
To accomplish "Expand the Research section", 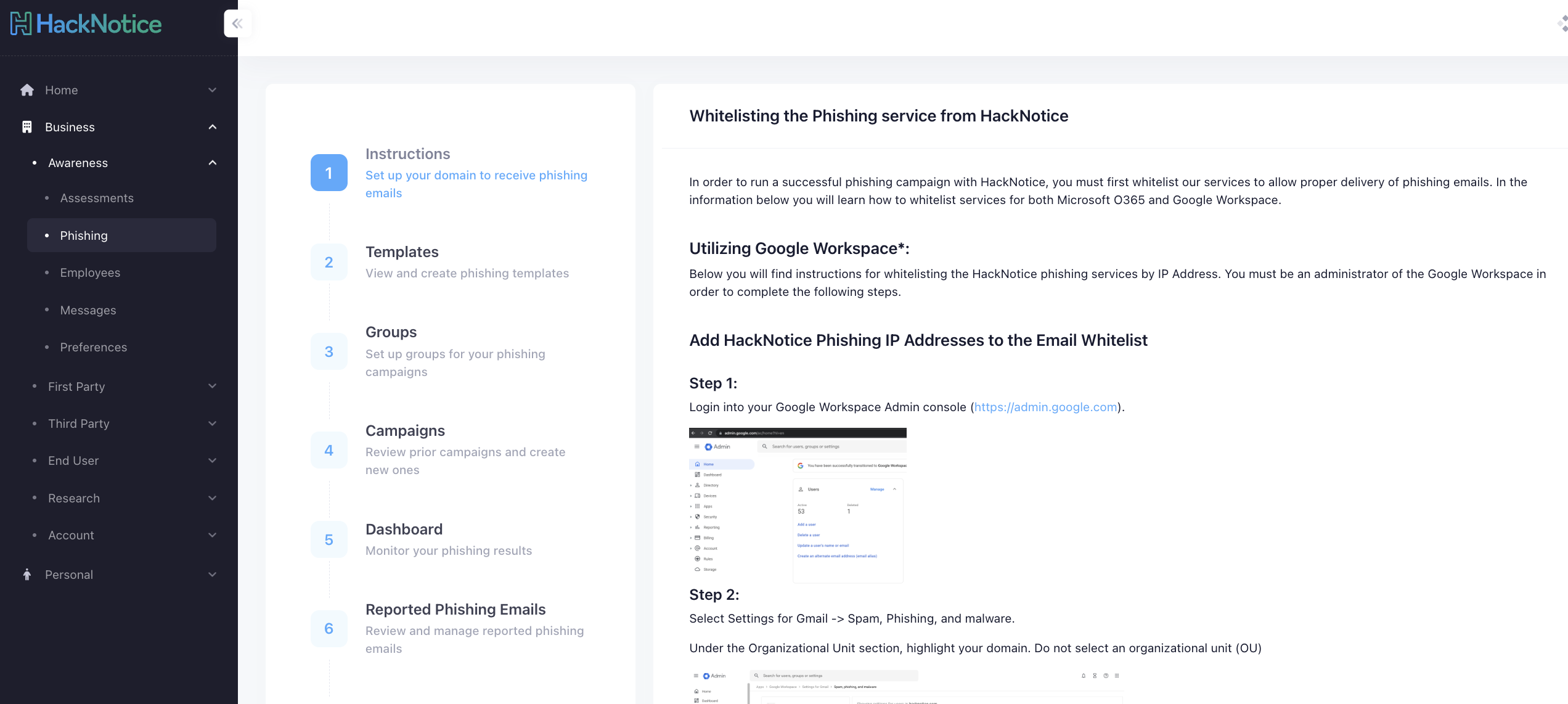I will pyautogui.click(x=212, y=498).
